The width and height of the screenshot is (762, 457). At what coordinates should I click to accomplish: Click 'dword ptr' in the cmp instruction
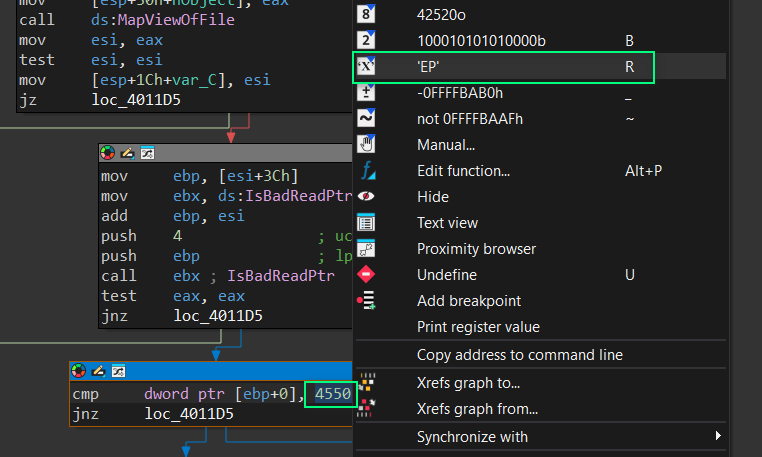pos(184,393)
